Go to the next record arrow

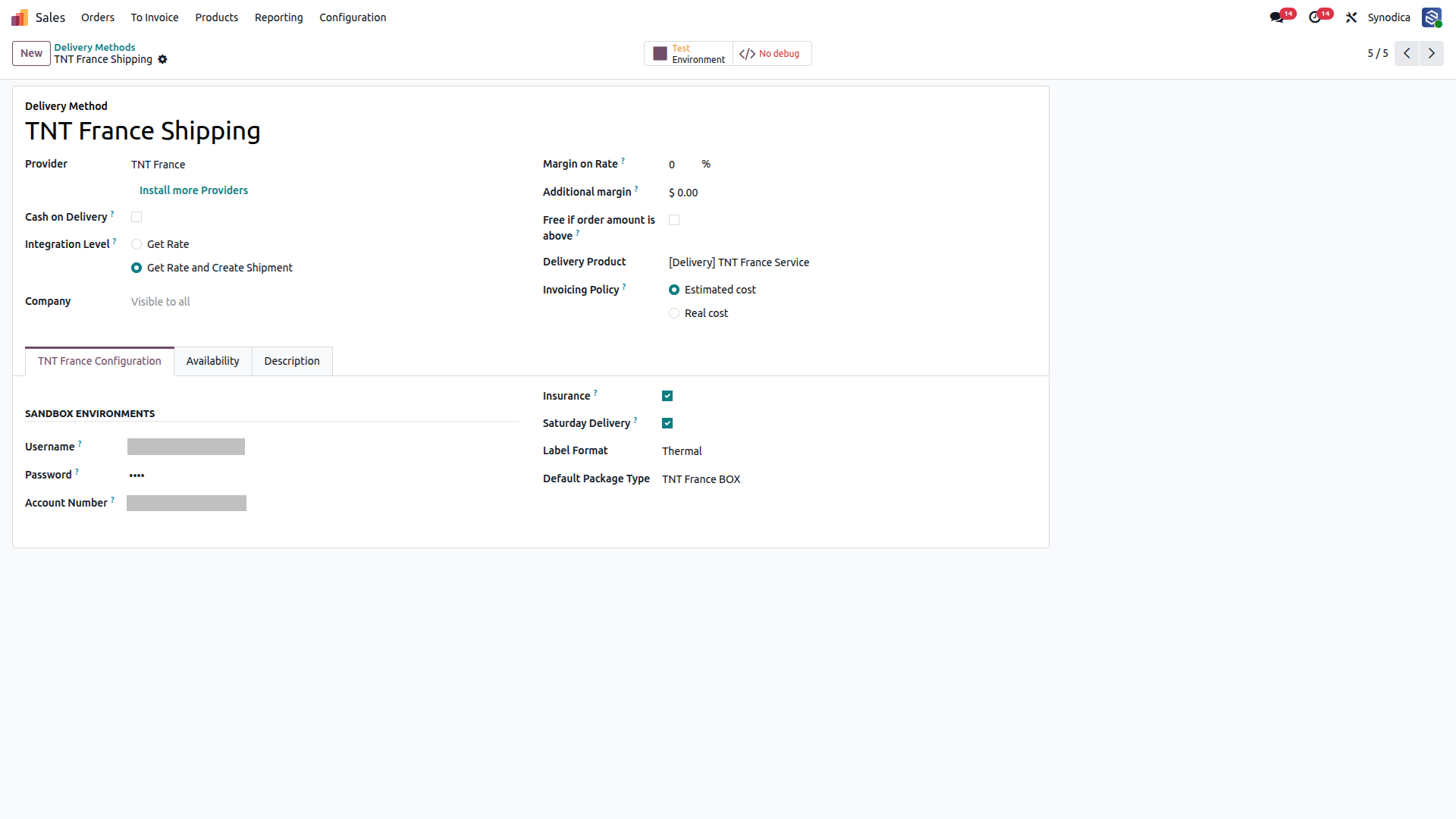point(1432,53)
